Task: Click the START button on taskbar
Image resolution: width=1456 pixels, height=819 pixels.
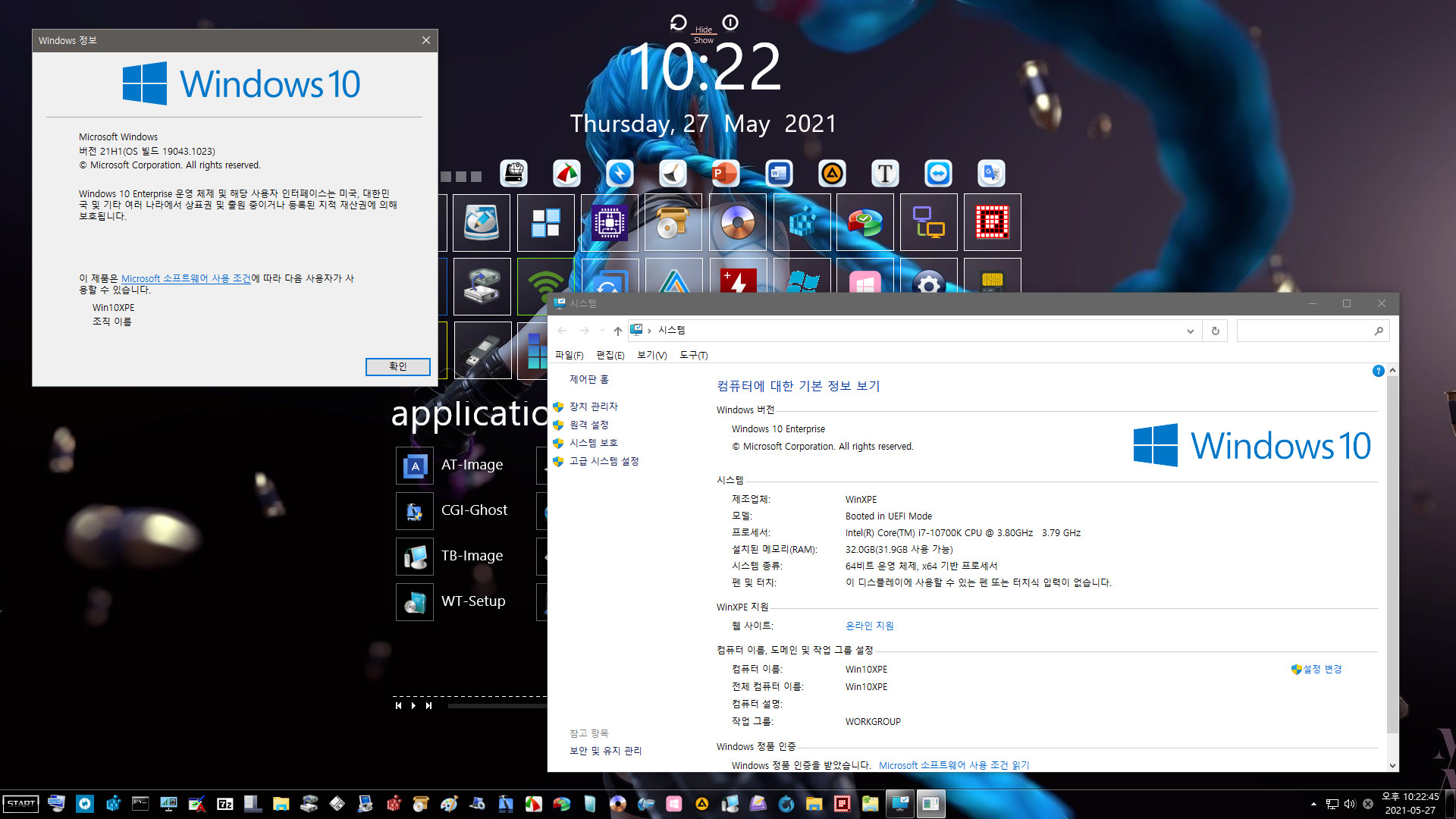Action: click(21, 804)
